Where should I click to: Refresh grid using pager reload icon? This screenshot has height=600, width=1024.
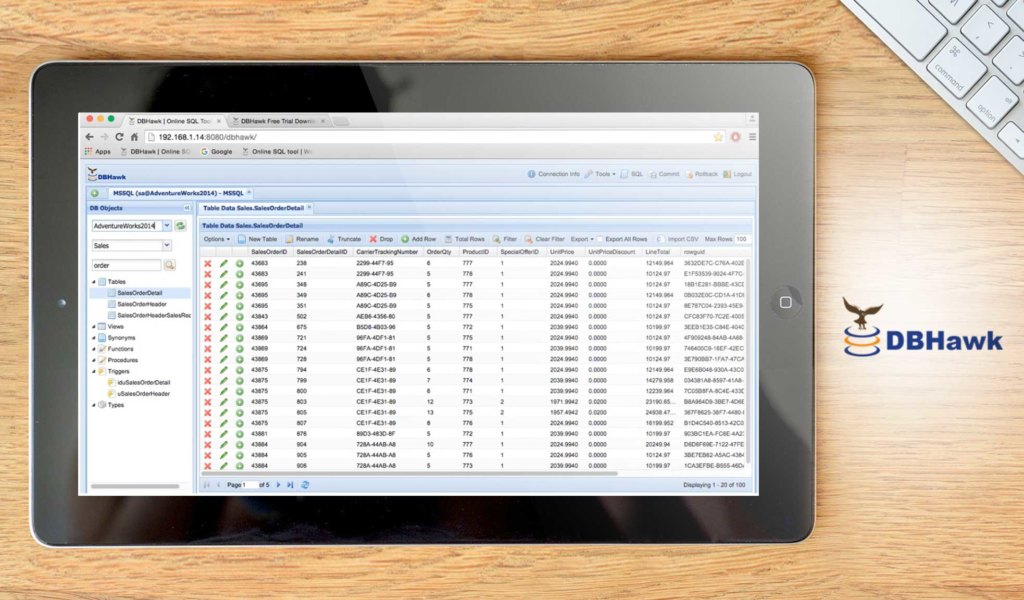305,485
